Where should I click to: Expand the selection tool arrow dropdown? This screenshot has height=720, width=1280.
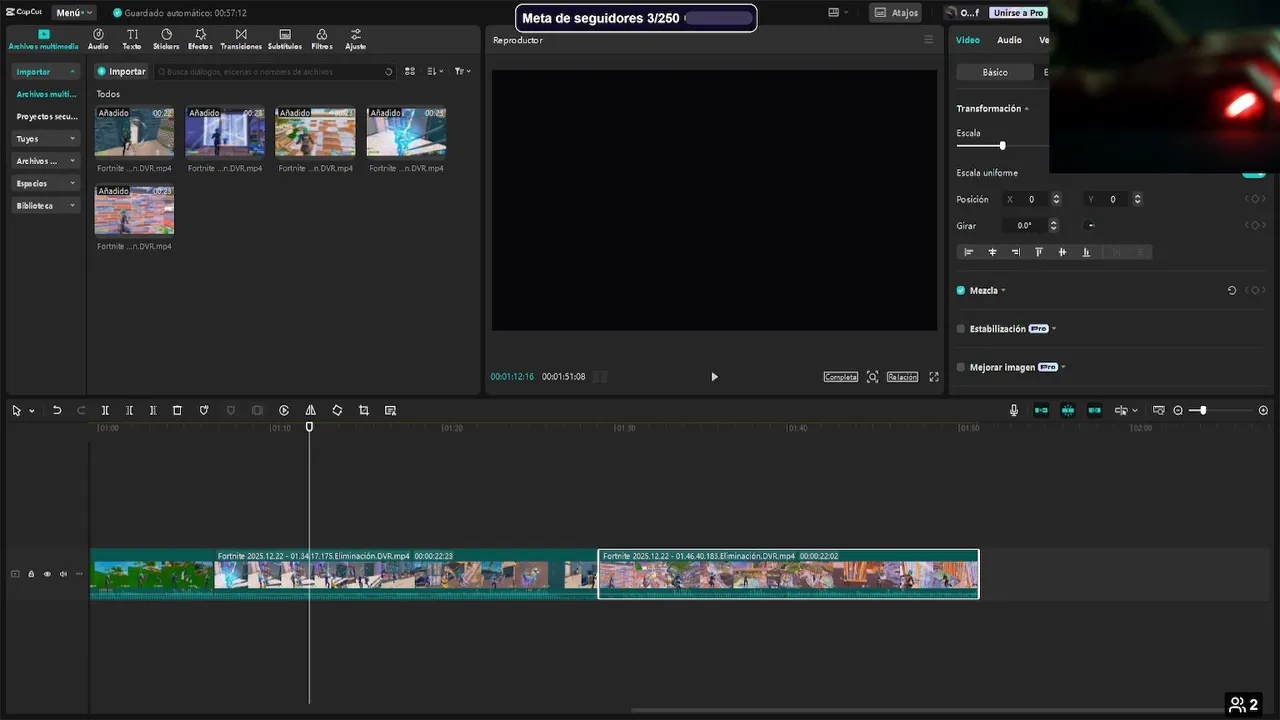tap(32, 411)
